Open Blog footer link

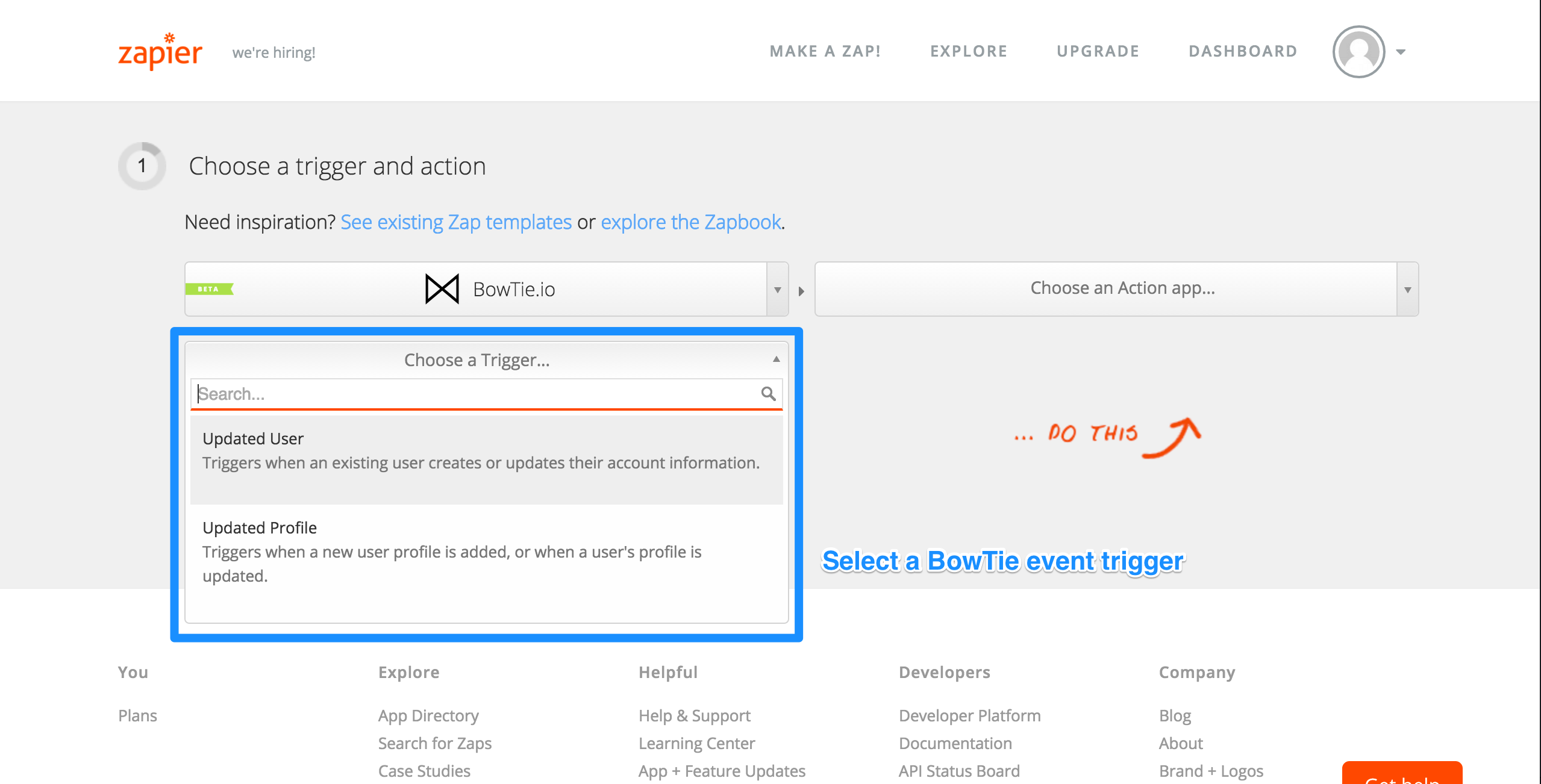[1175, 715]
